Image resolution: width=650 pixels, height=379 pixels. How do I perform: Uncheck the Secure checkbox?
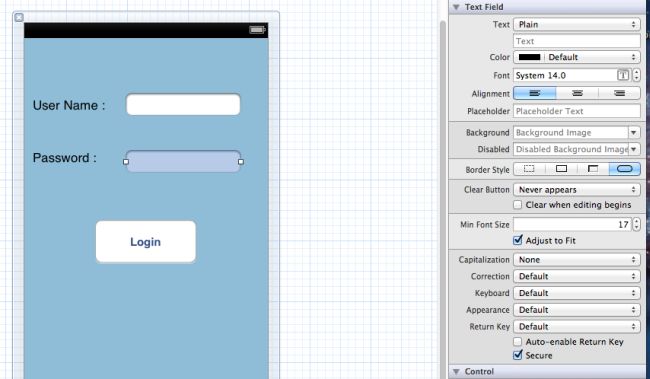(517, 355)
